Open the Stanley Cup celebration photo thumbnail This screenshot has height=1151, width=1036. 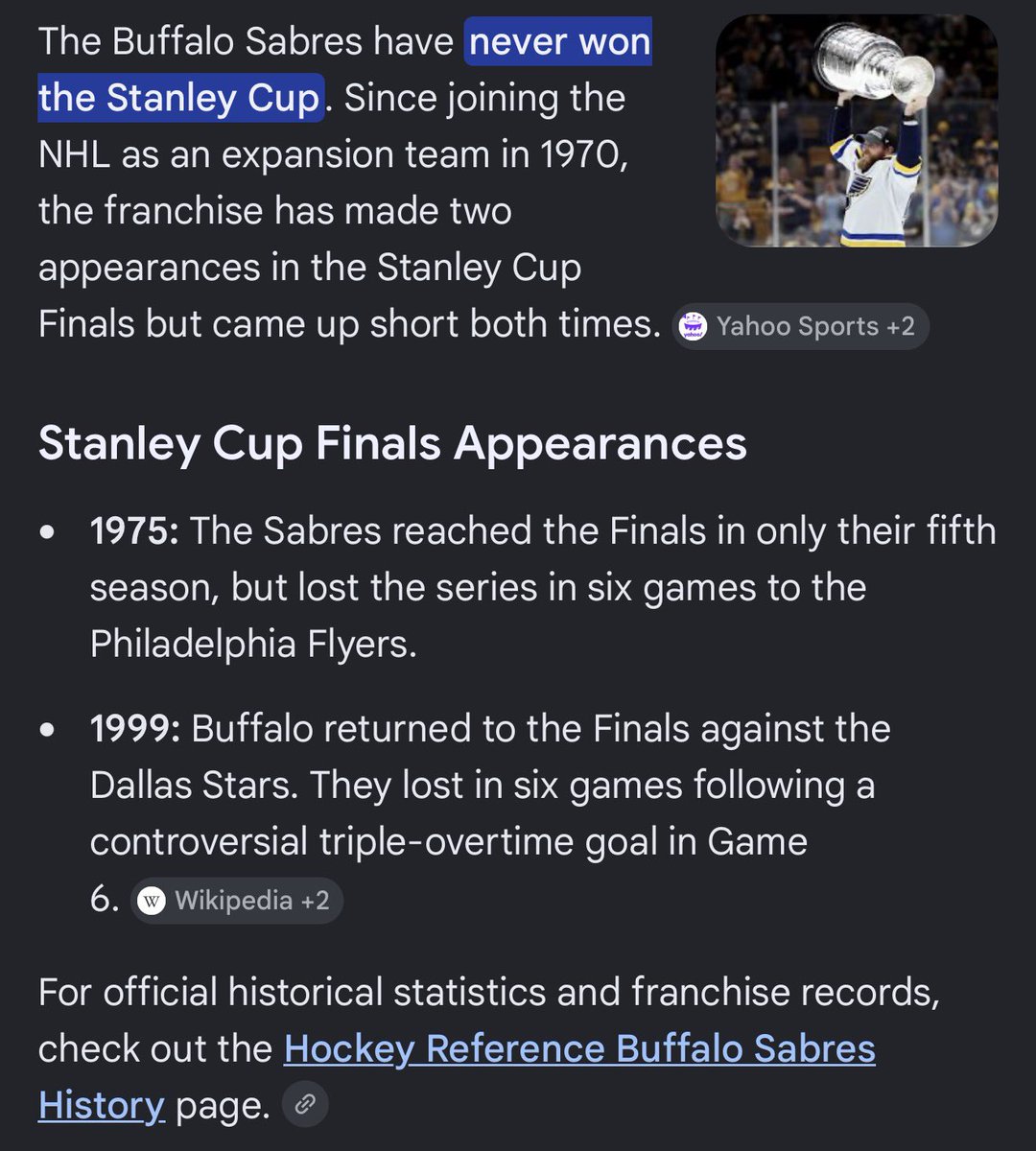pyautogui.click(x=857, y=130)
